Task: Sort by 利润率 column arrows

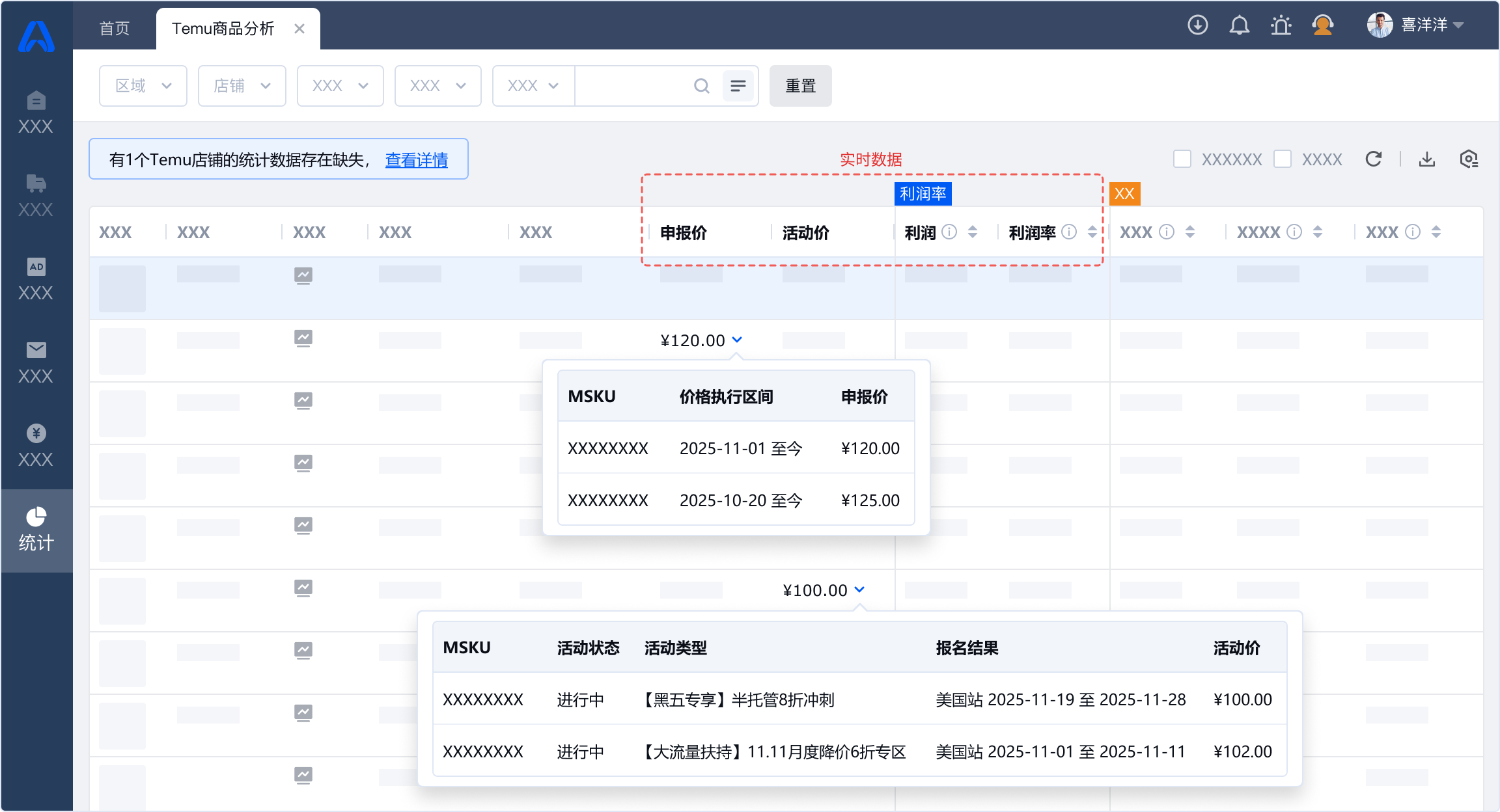Action: [1092, 232]
